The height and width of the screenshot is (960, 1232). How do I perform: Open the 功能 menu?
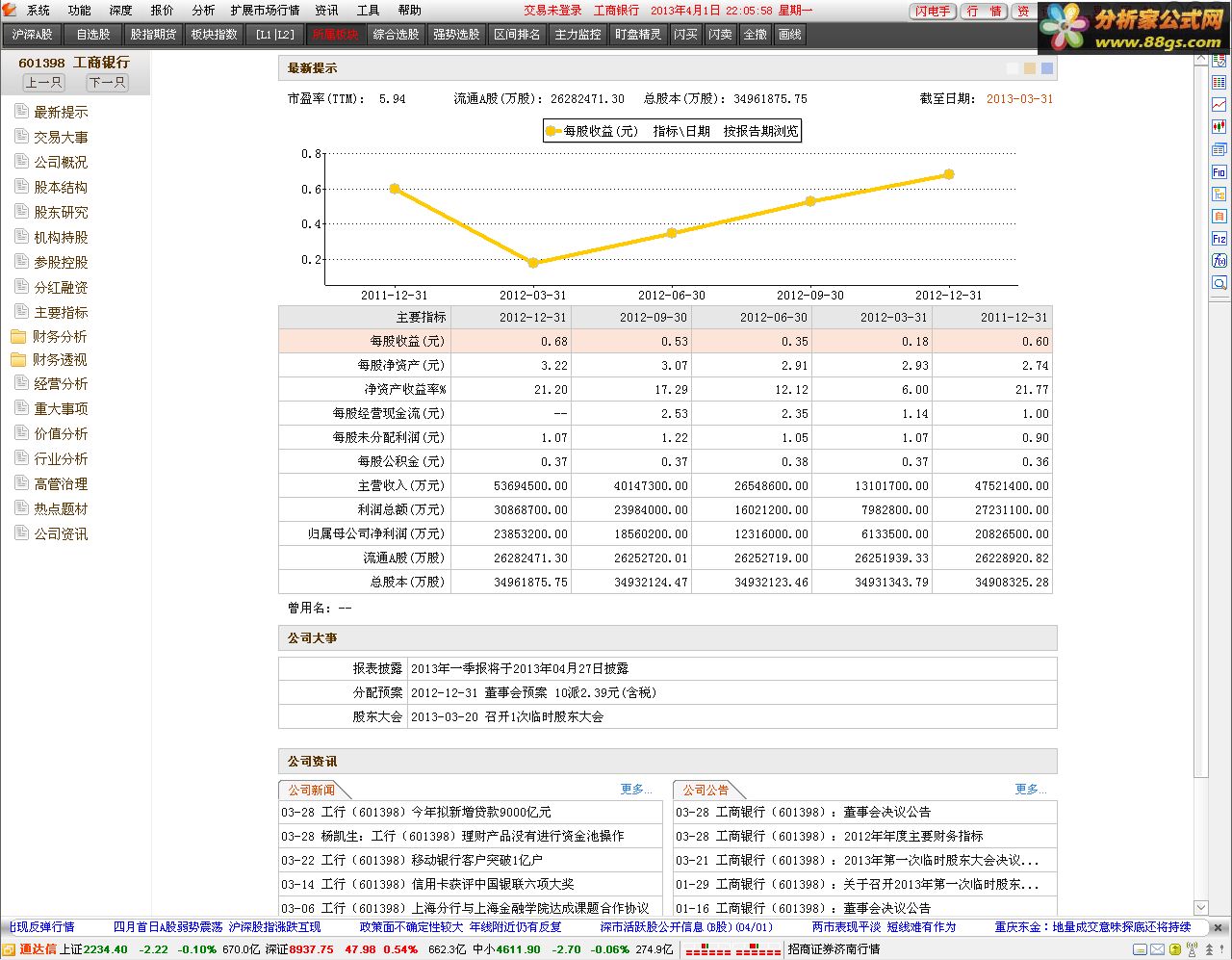coord(80,11)
